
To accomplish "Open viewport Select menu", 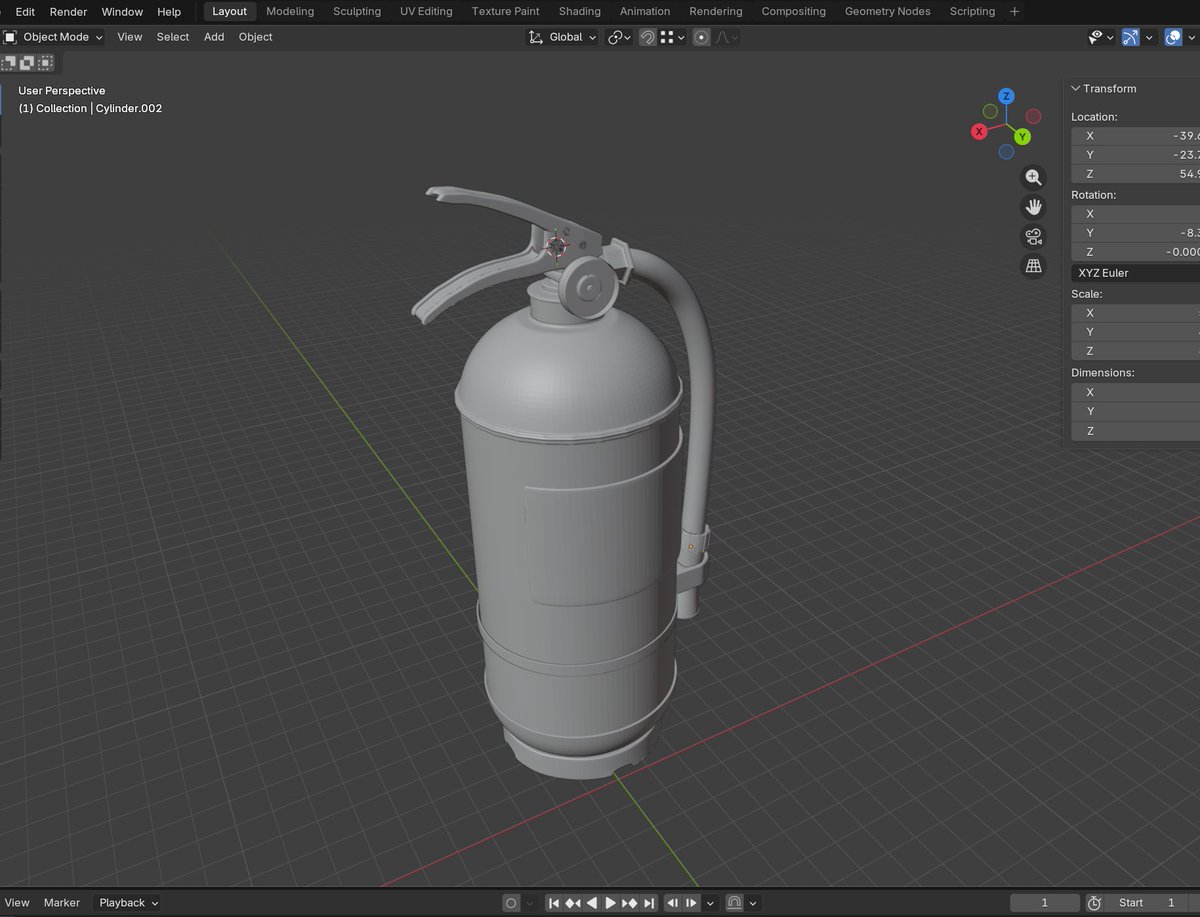I will [172, 37].
